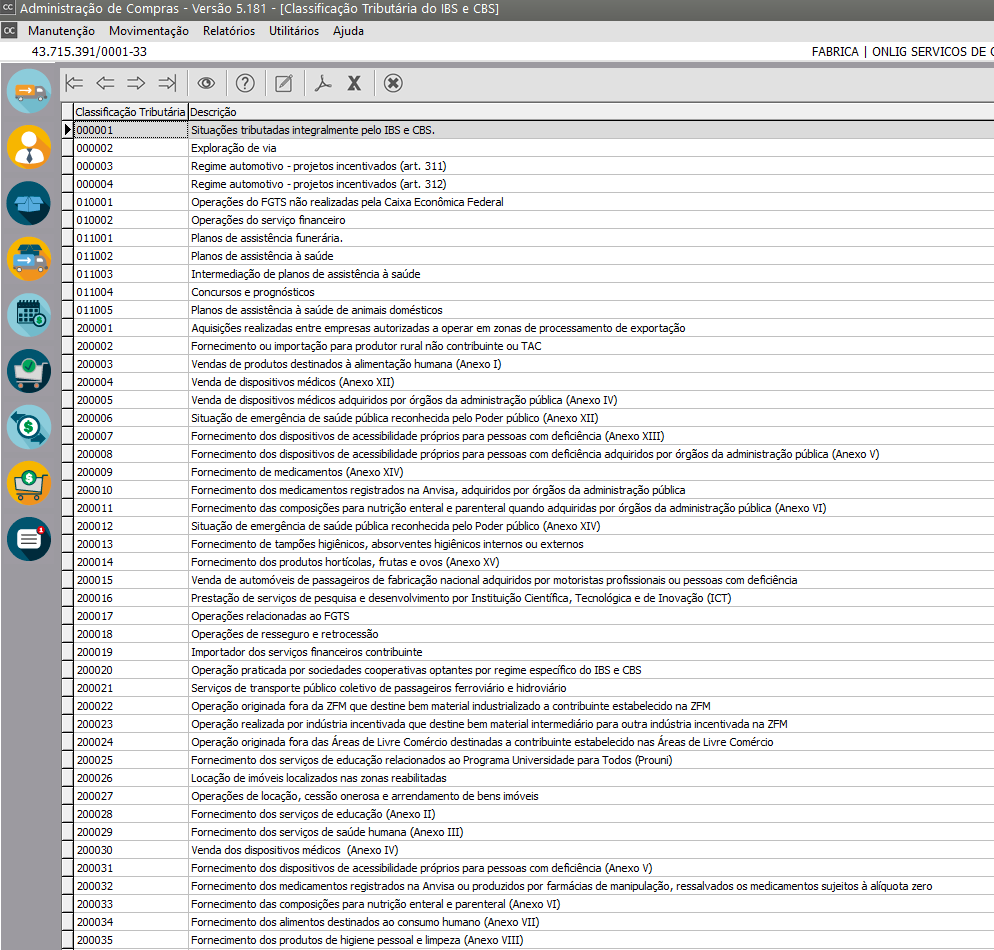Close the window with circled X icon
The image size is (994, 950).
(x=393, y=83)
